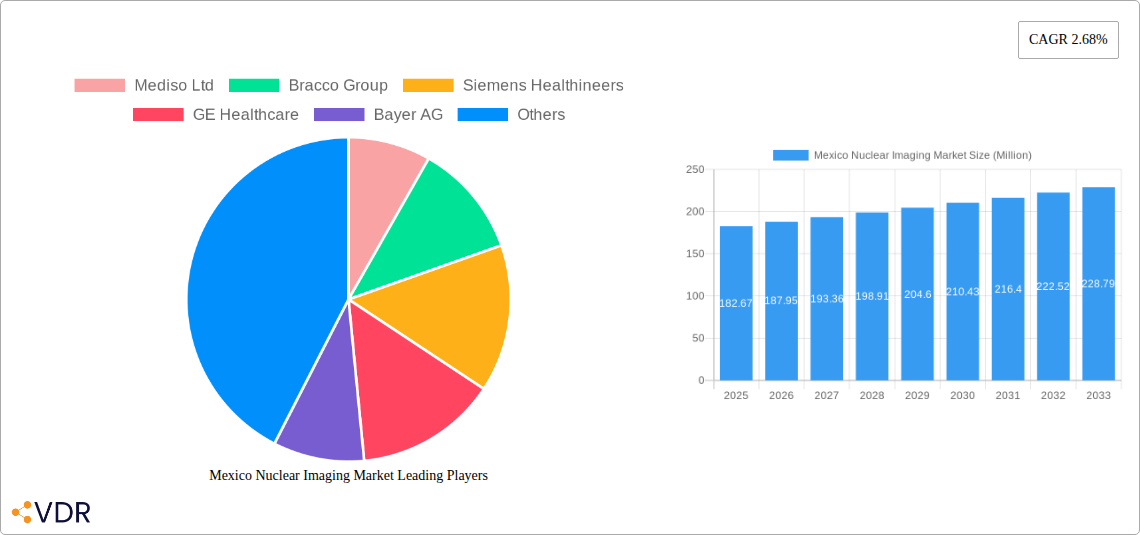The image size is (1140, 535).
Task: Click the 2032 bar showing 222.52
Action: [1053, 286]
